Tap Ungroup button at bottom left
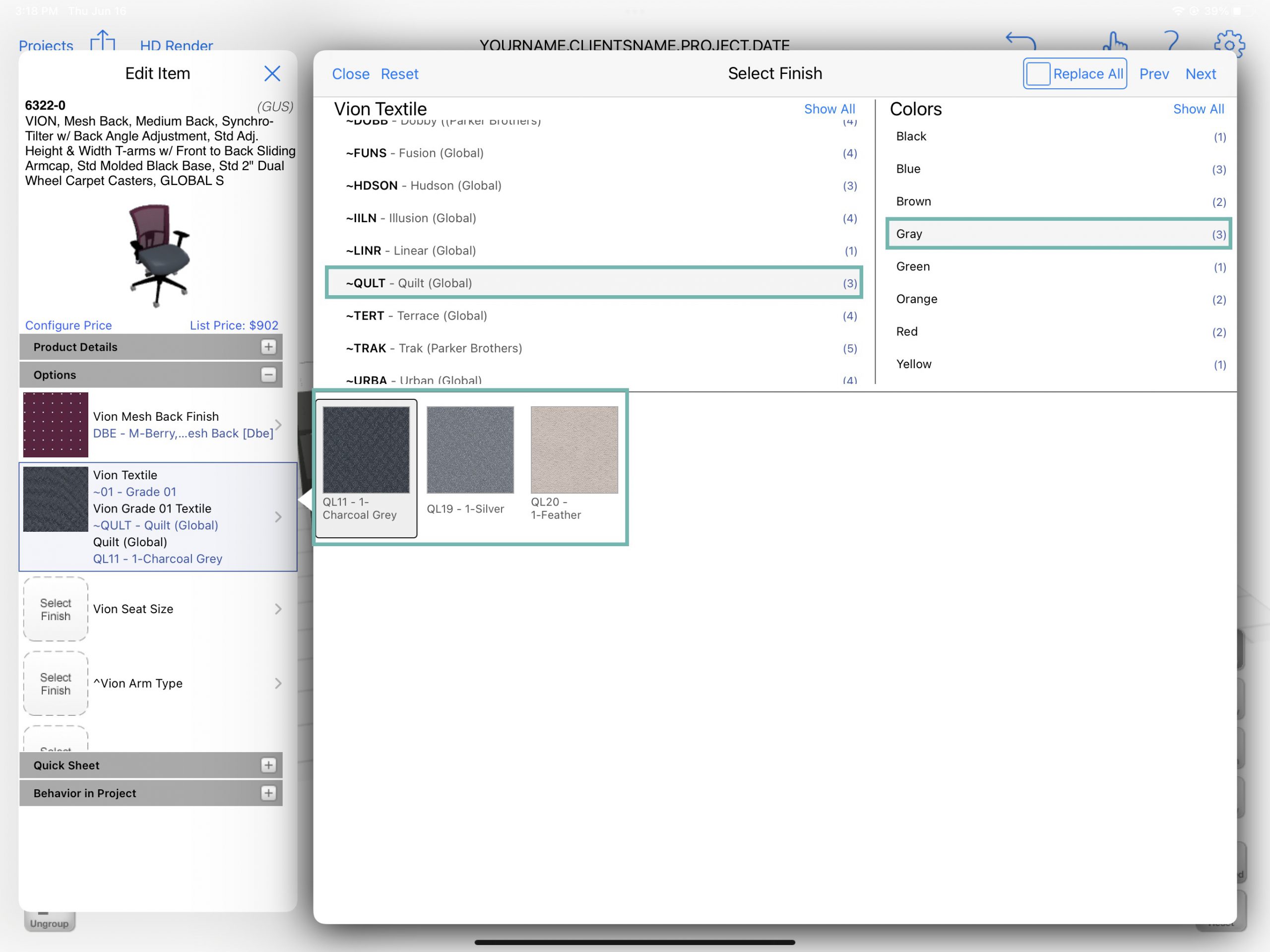This screenshot has width=1270, height=952. coord(50,922)
